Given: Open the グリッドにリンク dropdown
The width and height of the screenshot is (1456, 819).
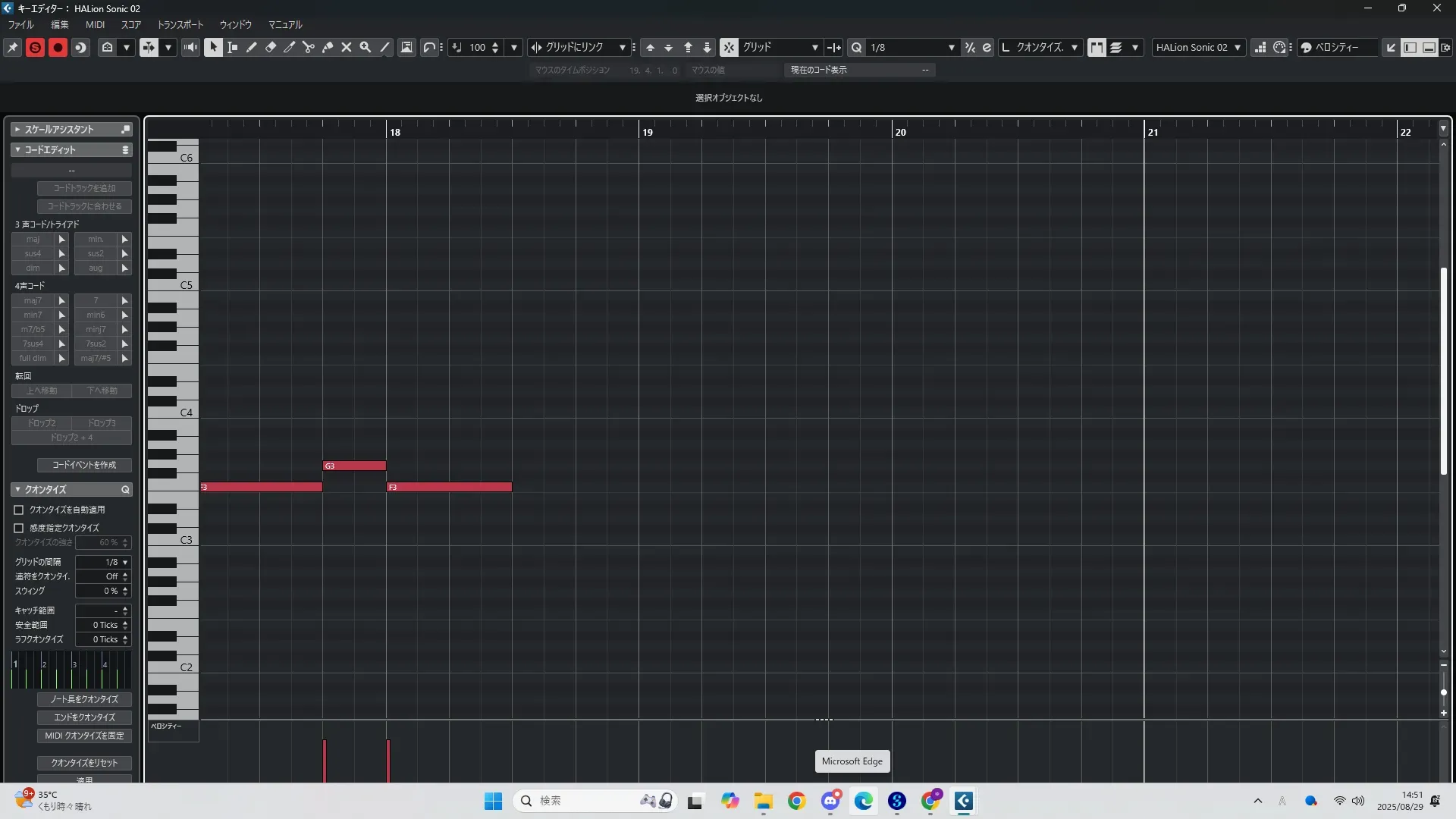Looking at the screenshot, I should 622,47.
